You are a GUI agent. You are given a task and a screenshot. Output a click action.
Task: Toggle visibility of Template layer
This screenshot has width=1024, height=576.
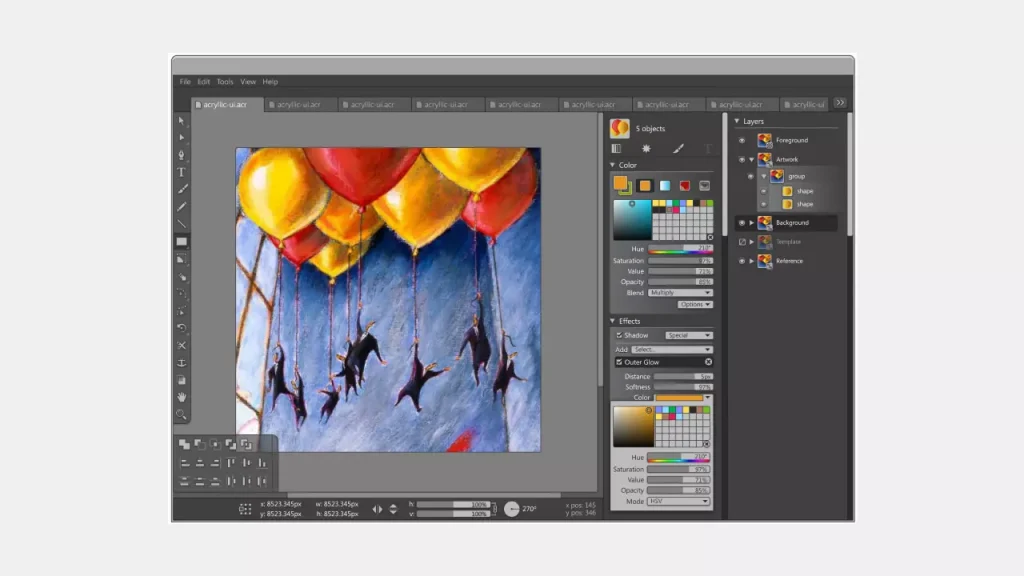[742, 242]
